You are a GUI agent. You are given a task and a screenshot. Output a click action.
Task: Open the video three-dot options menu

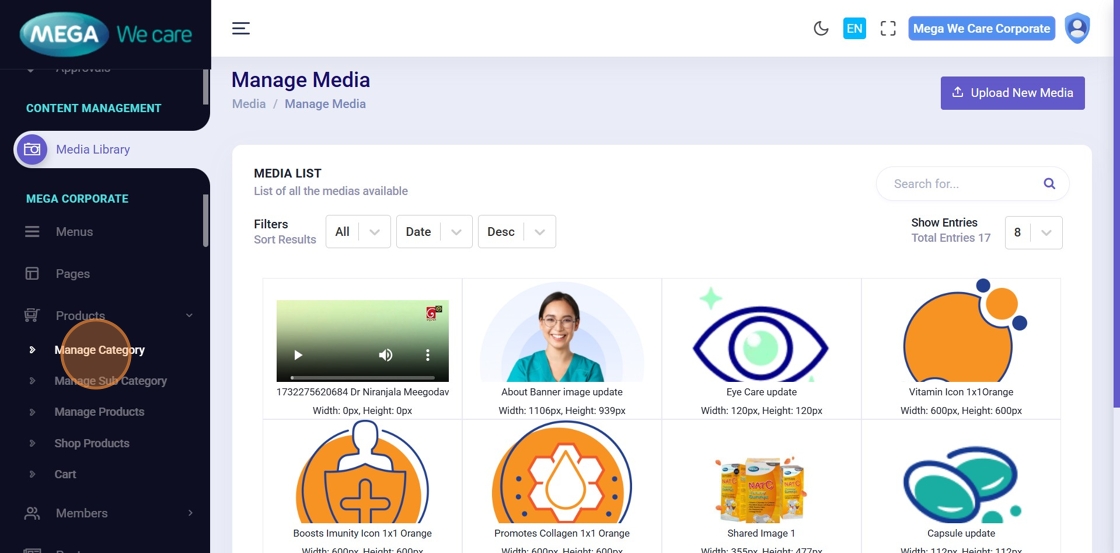(427, 355)
